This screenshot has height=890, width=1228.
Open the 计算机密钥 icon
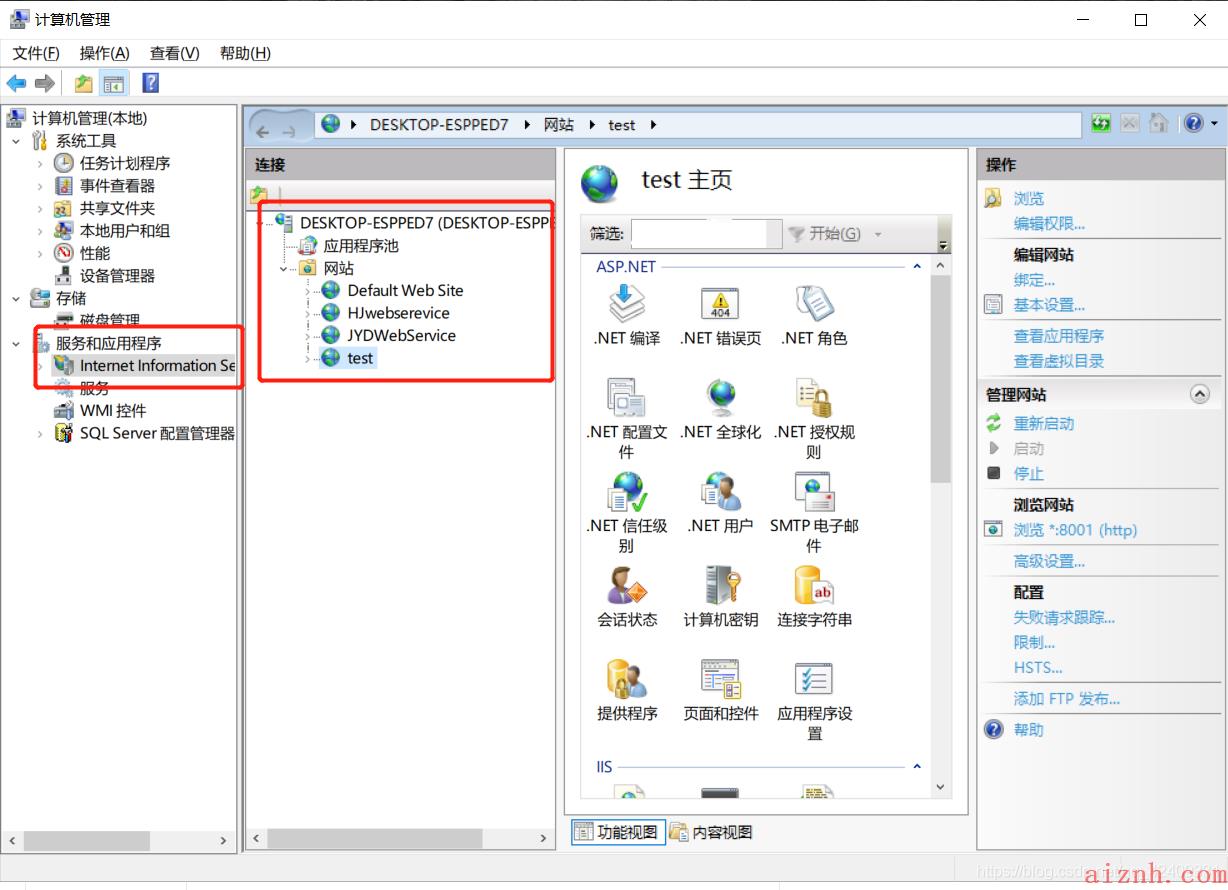point(720,585)
